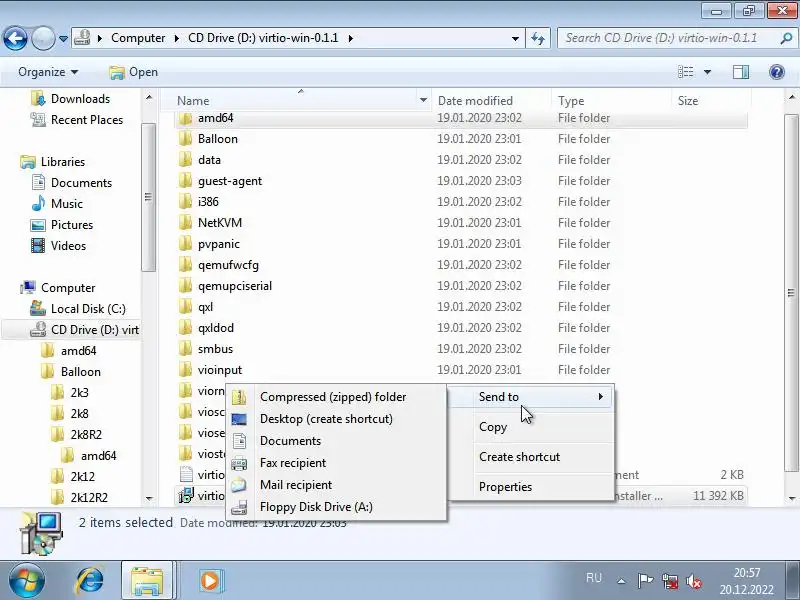Open the Windows Start button
Viewport: 800px width, 600px height.
pyautogui.click(x=27, y=580)
